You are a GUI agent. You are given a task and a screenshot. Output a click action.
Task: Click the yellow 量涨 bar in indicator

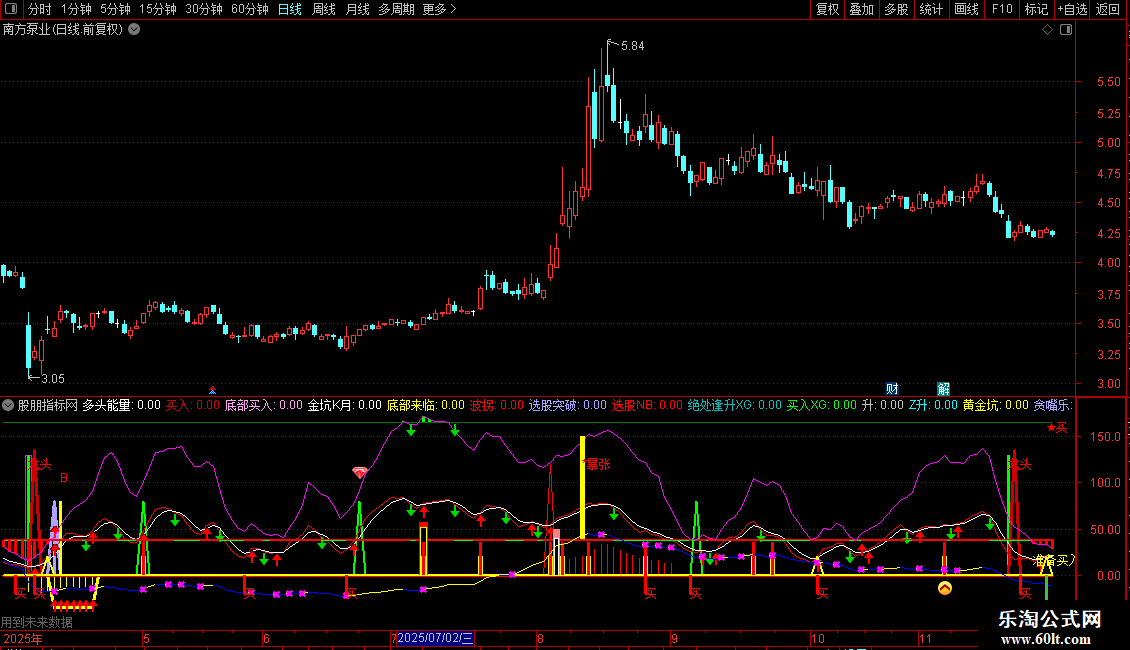click(582, 488)
